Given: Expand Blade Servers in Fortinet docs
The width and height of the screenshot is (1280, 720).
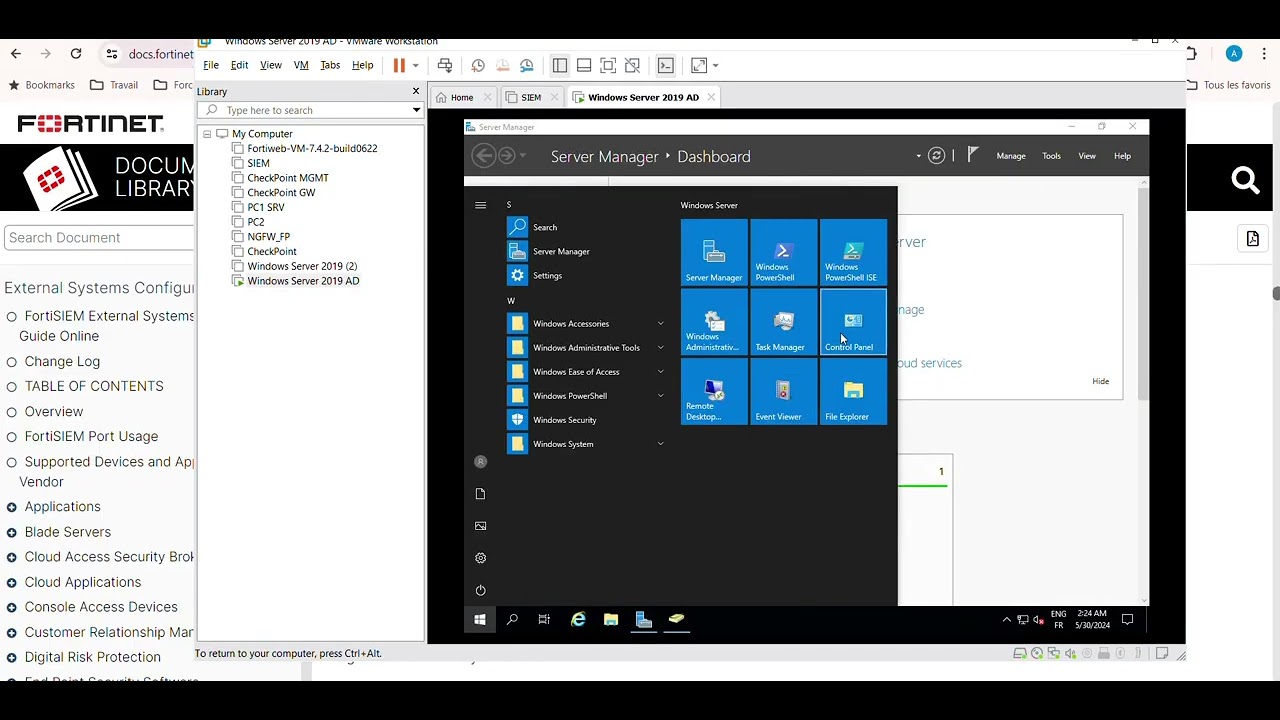Looking at the screenshot, I should tap(12, 532).
